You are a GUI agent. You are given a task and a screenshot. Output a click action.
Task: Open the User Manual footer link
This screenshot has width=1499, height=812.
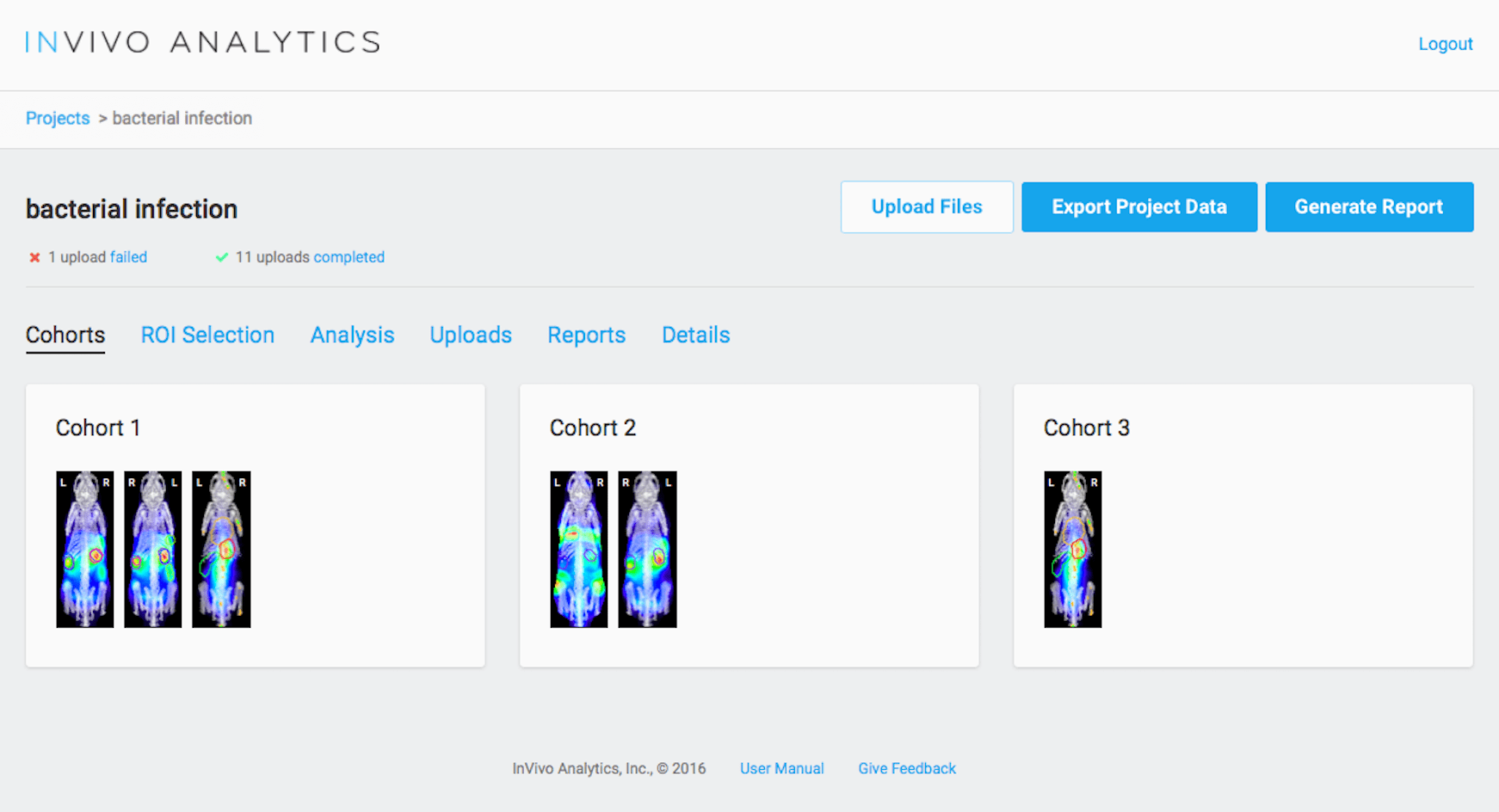click(x=781, y=768)
